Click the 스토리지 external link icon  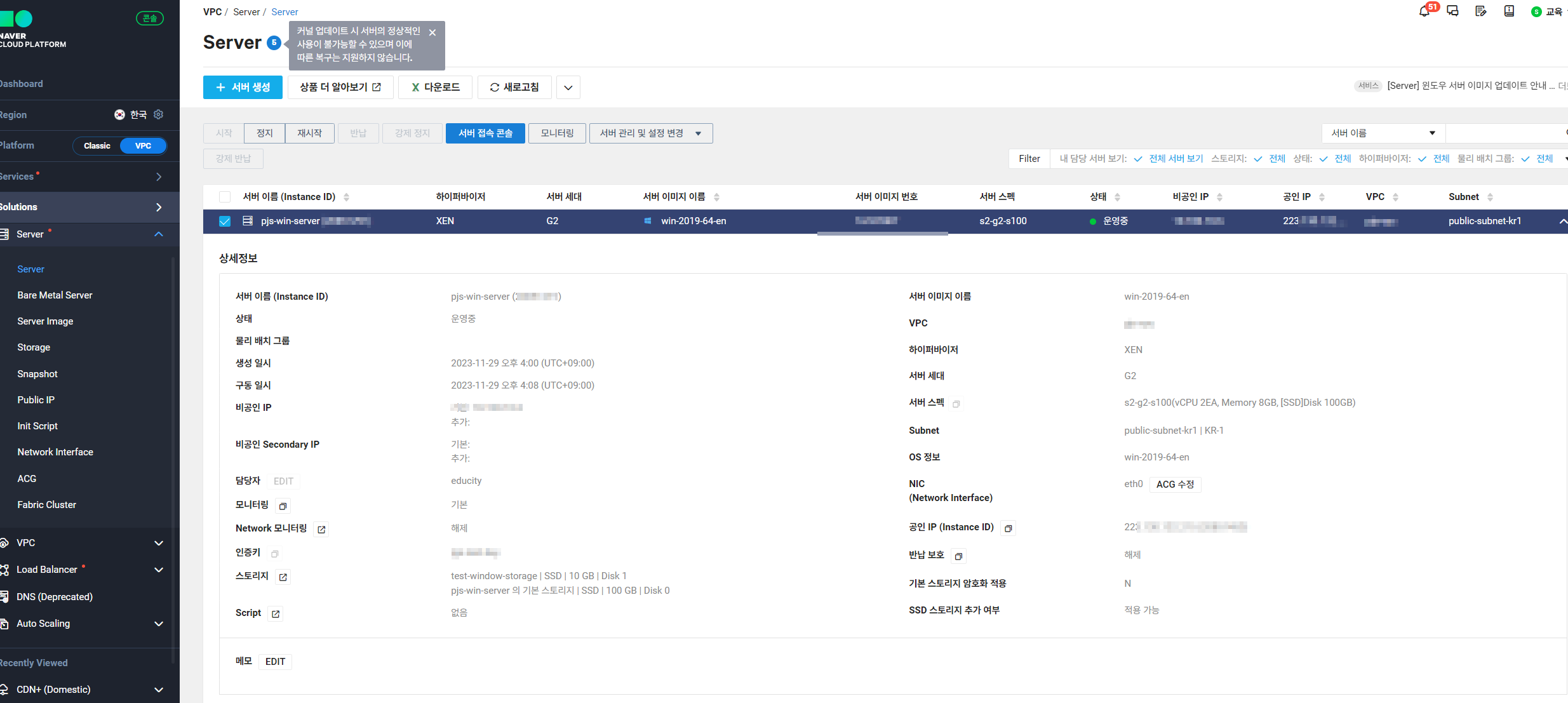point(283,577)
